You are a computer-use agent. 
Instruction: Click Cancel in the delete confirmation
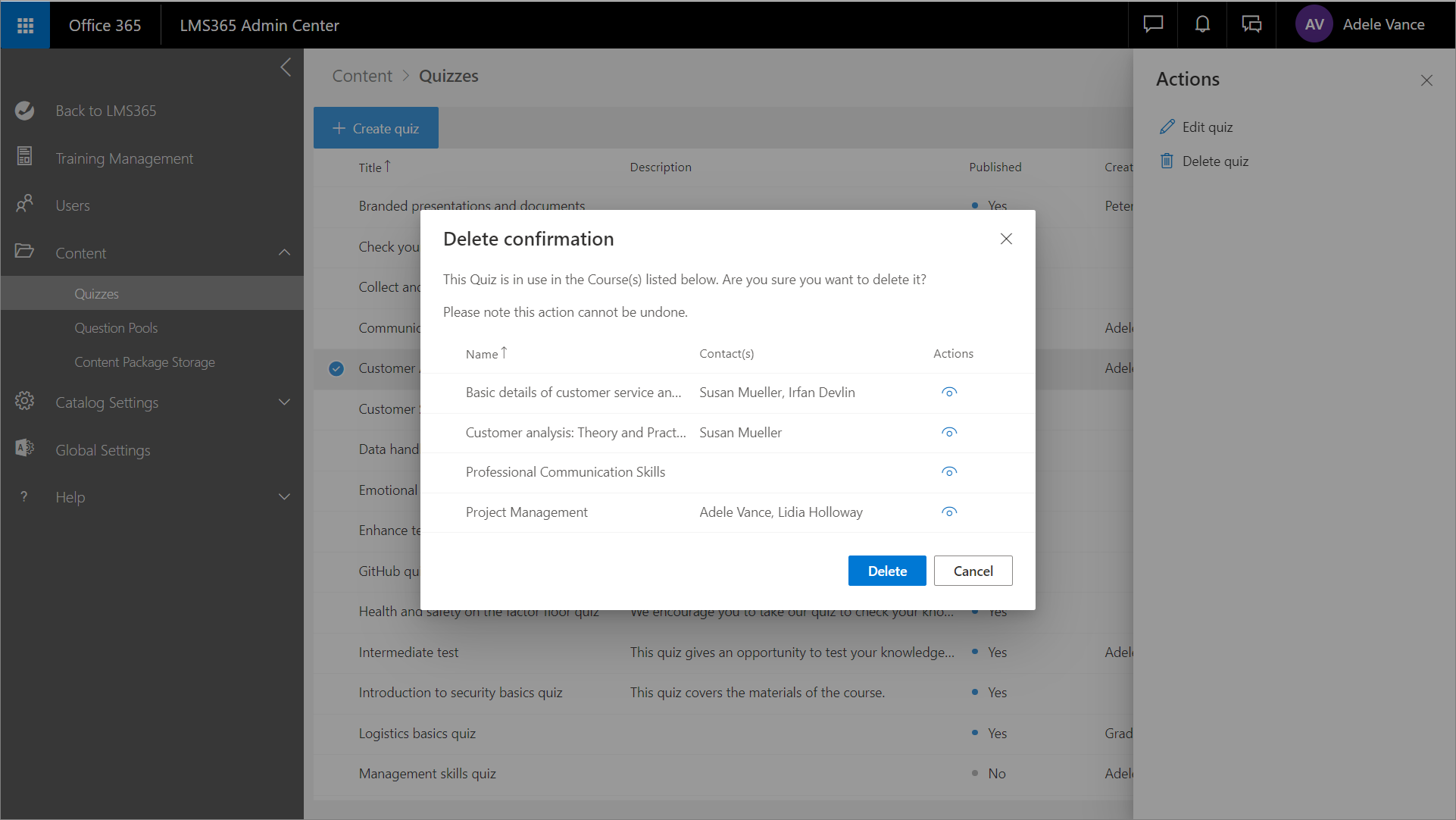[x=973, y=571]
